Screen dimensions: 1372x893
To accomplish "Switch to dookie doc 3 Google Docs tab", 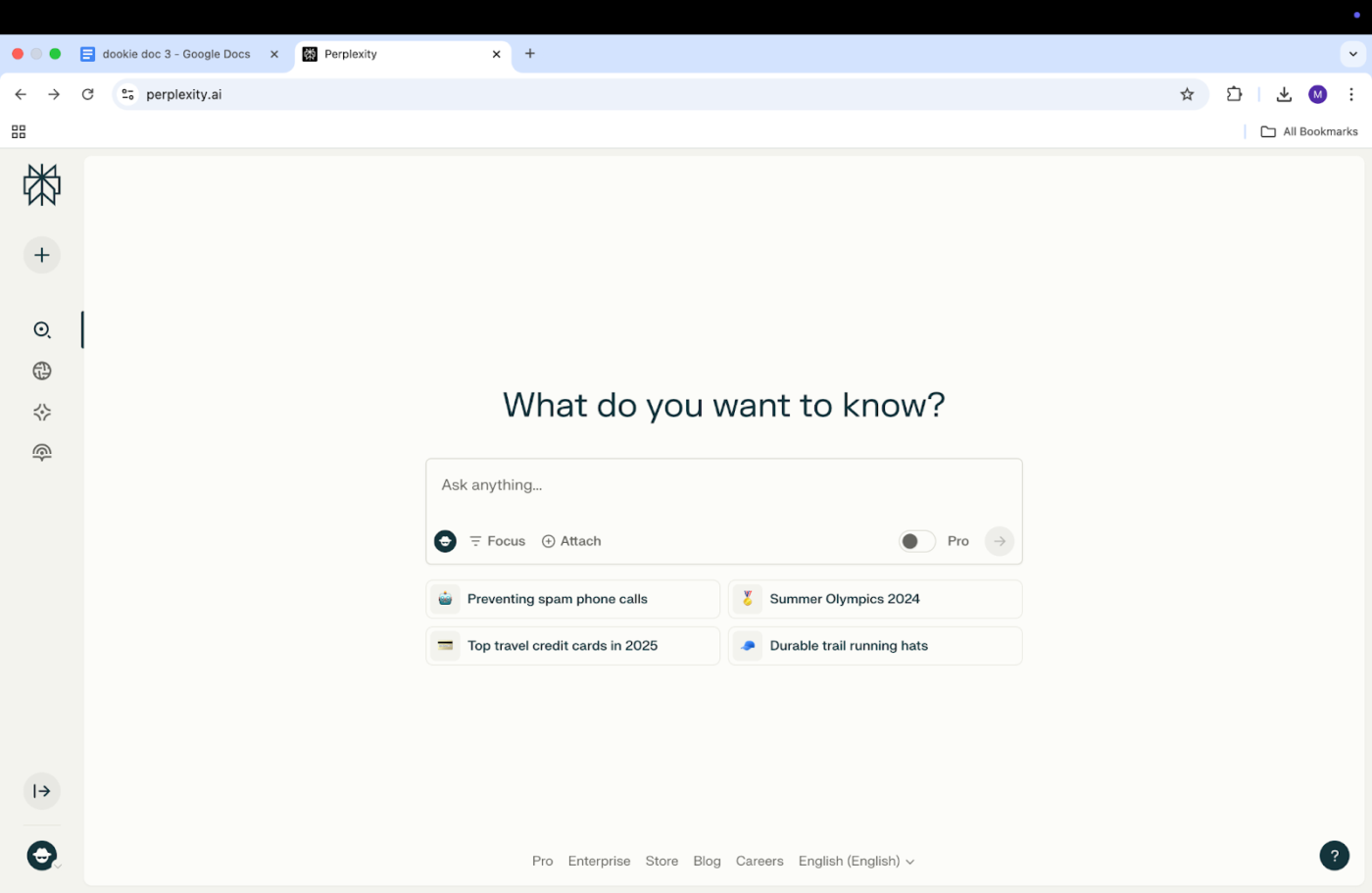I will (176, 54).
